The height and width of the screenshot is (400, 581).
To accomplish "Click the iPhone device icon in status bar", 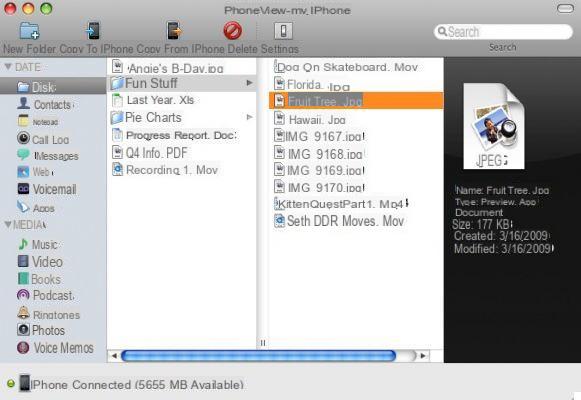I will click(24, 383).
